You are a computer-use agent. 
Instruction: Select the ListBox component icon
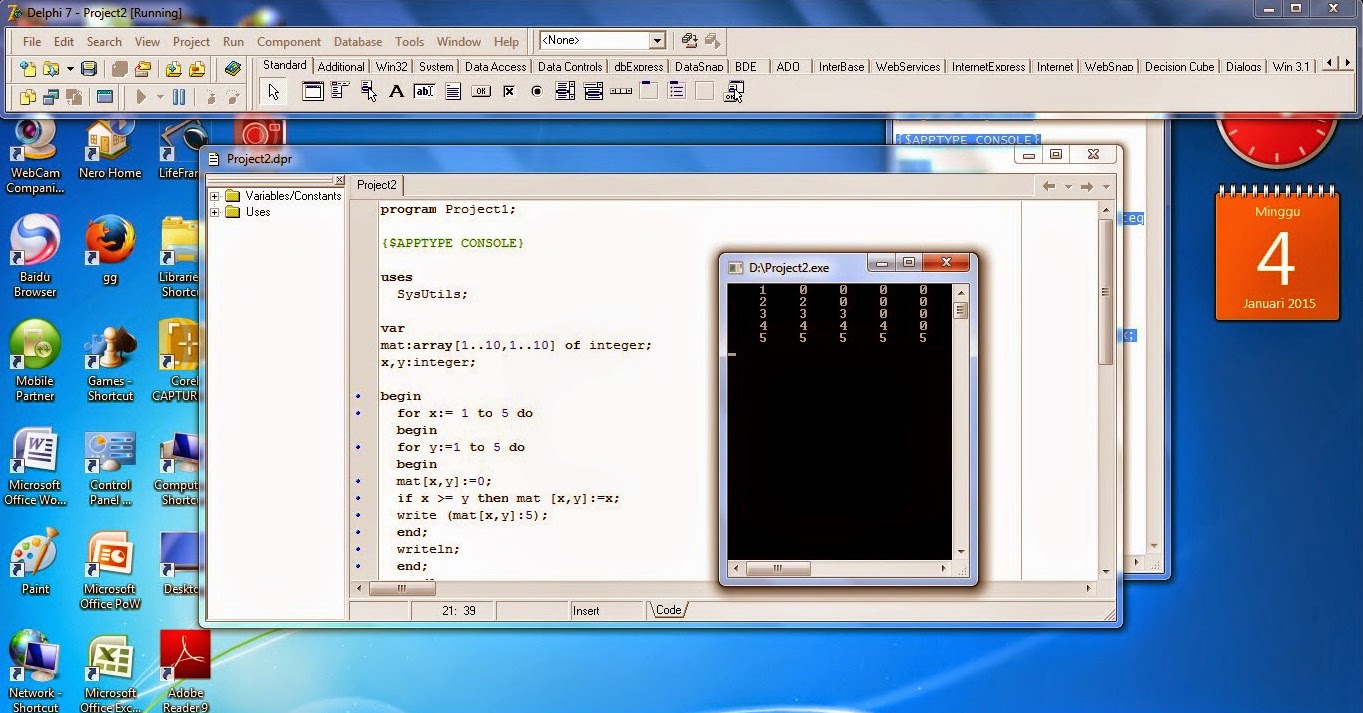pyautogui.click(x=565, y=91)
